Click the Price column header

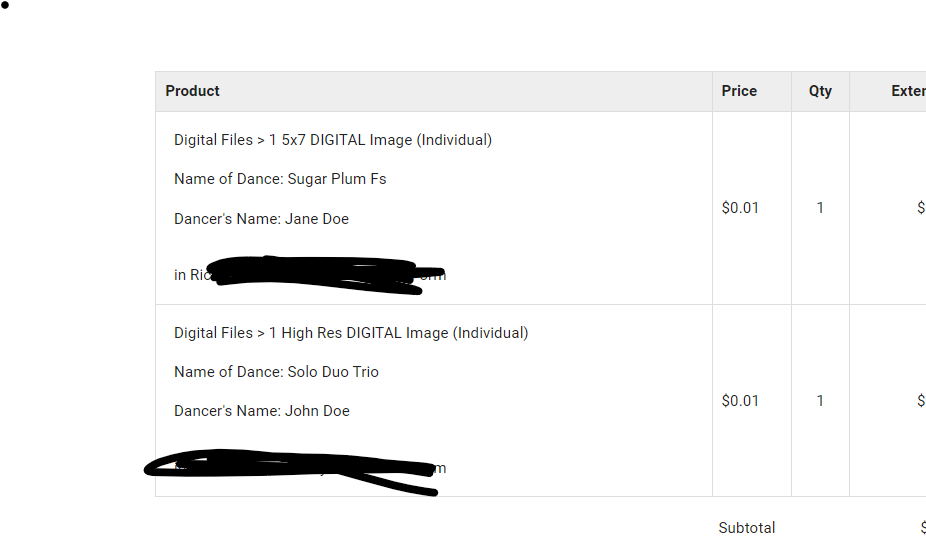click(739, 91)
